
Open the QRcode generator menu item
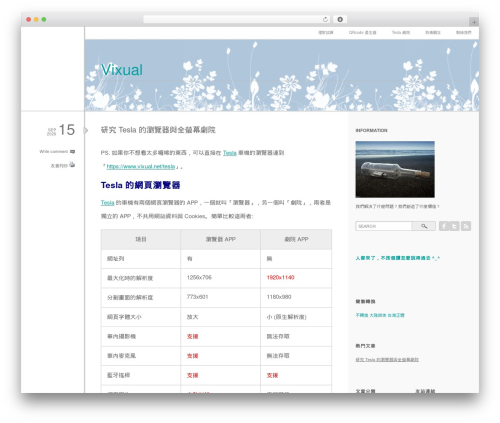(362, 33)
